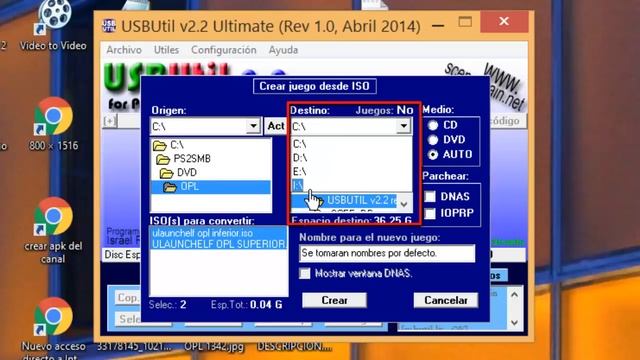
Task: Select ULAUNCHELF OPL SUPERIOR iso entry
Action: (218, 244)
